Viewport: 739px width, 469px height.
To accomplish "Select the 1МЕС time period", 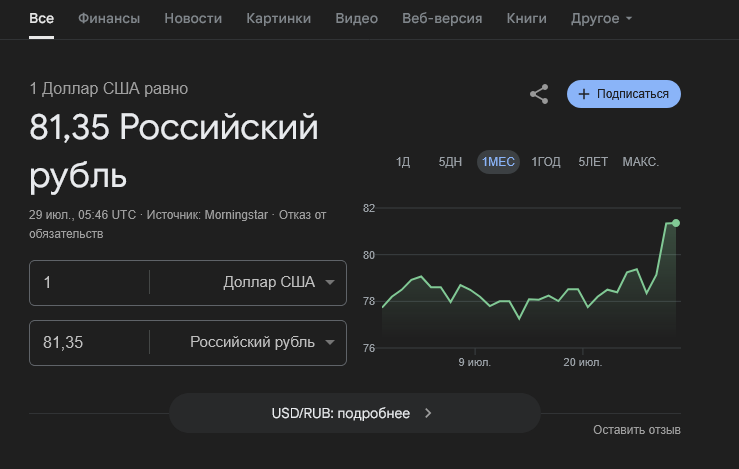I will (498, 162).
